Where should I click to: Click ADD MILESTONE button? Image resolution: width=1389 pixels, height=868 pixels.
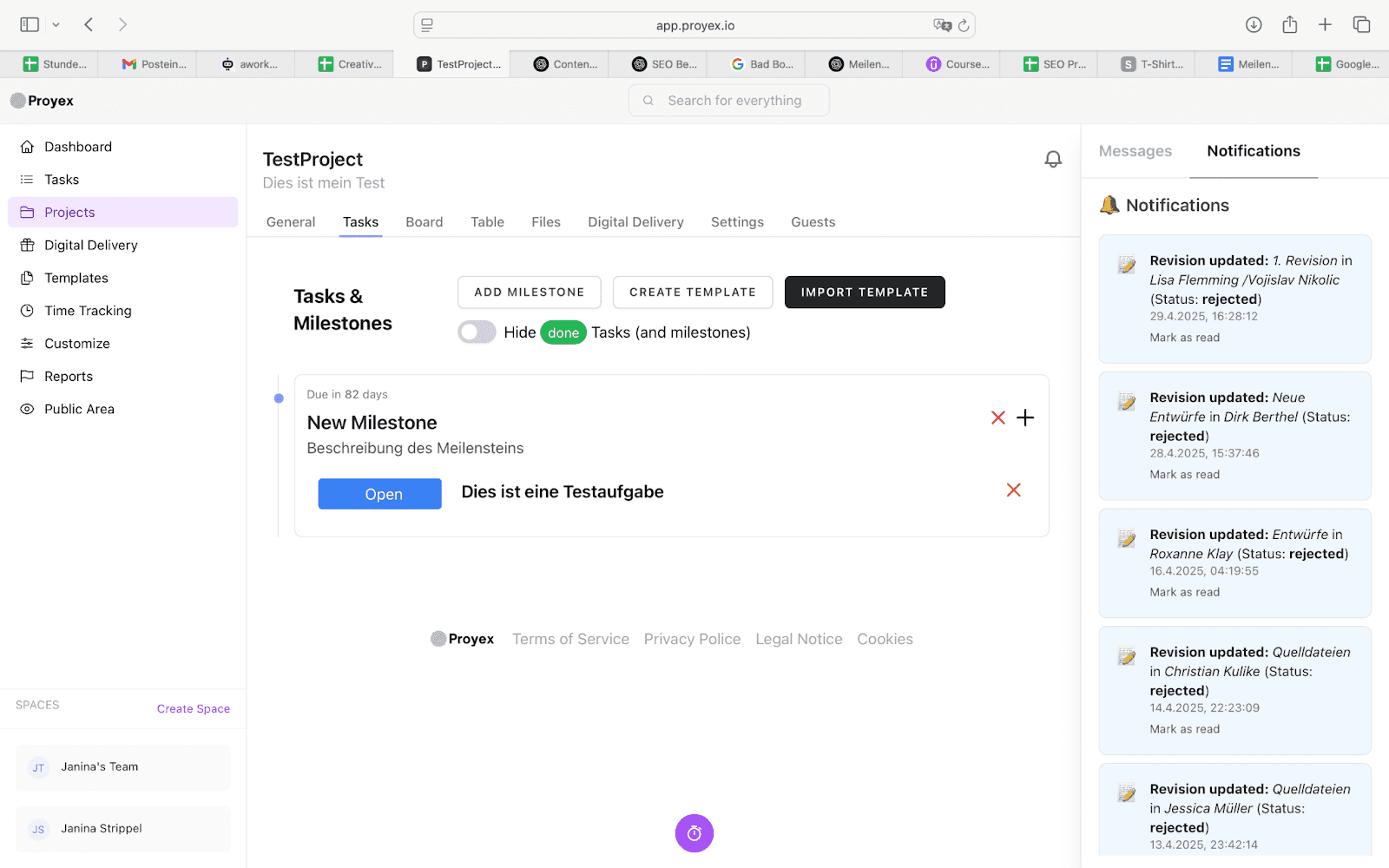530,293
